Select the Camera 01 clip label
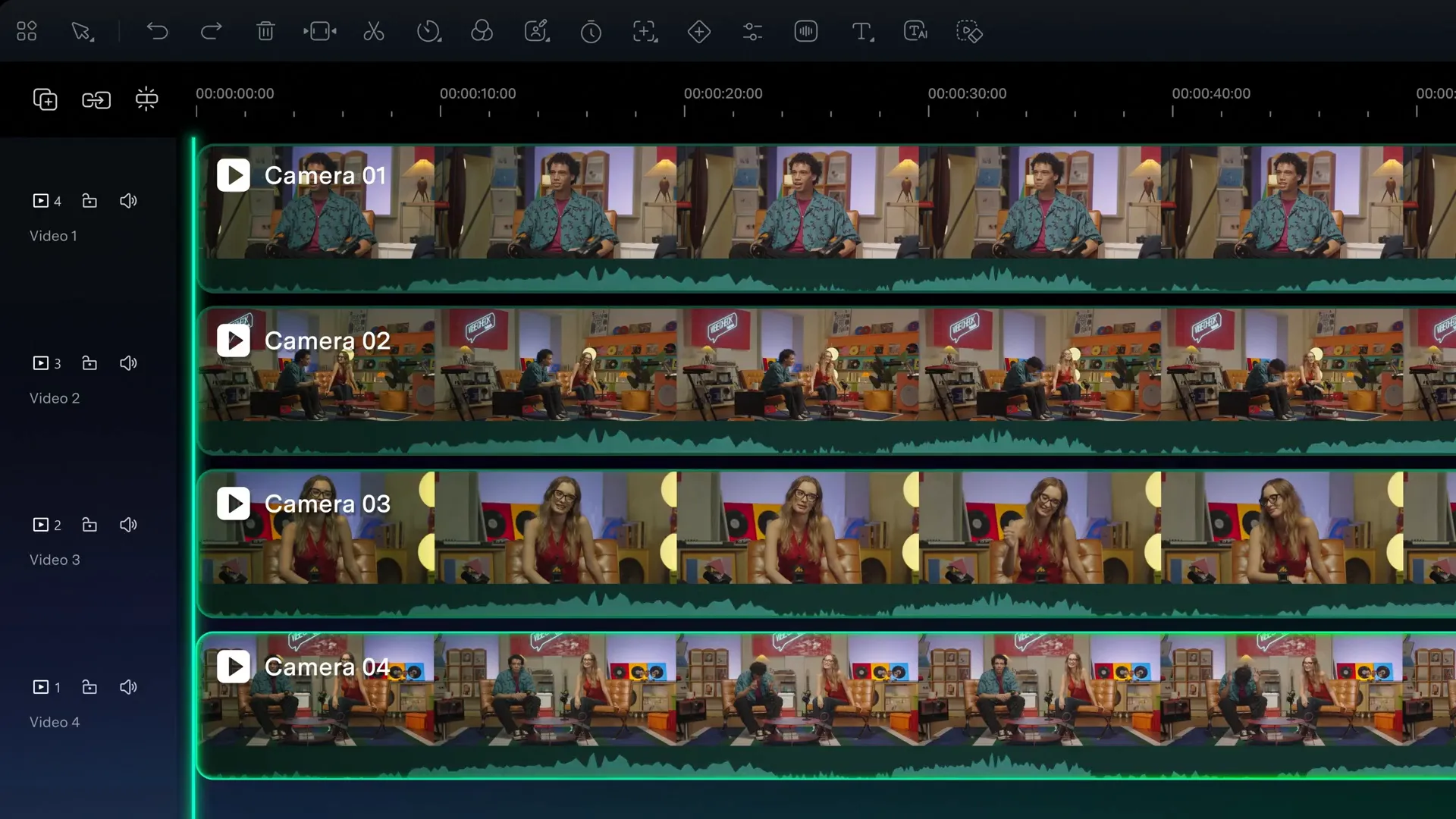 [325, 175]
